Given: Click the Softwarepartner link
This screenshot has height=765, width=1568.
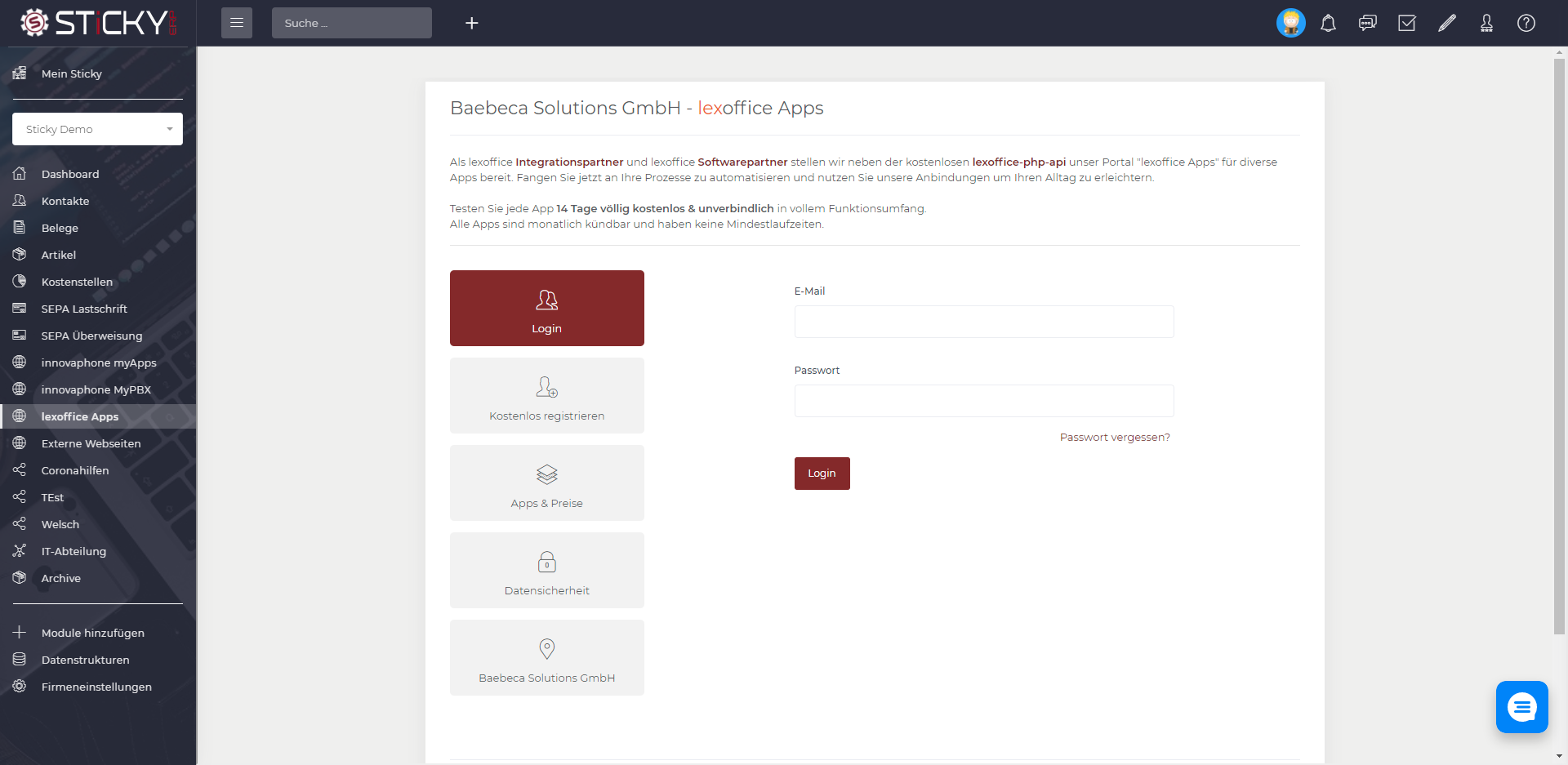Looking at the screenshot, I should [742, 162].
